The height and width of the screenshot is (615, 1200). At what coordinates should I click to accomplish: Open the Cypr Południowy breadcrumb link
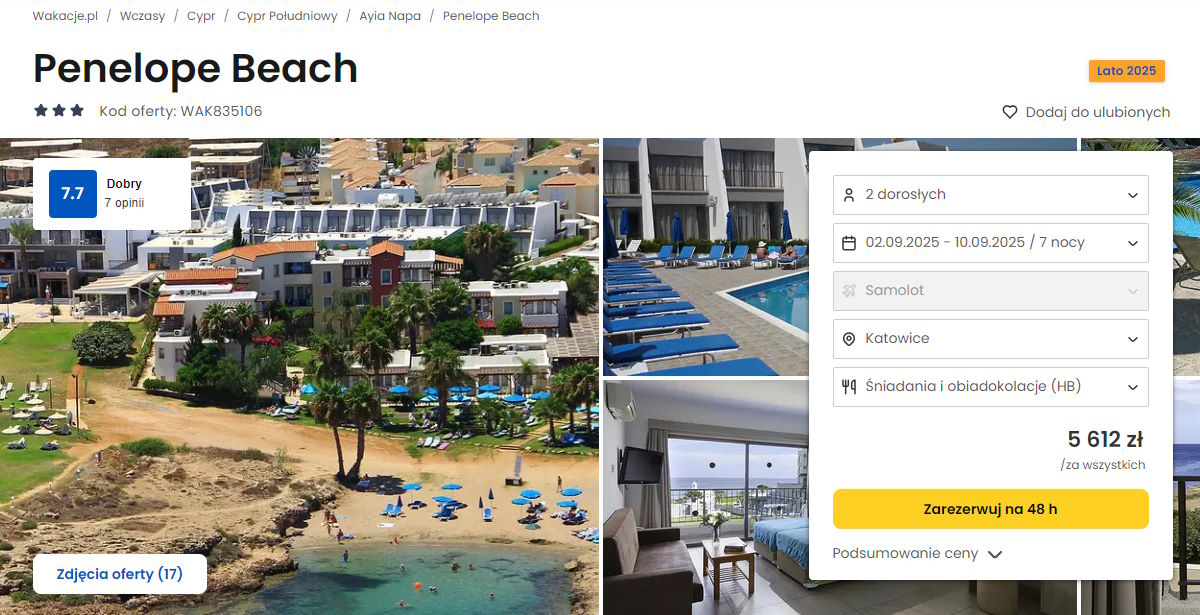[x=287, y=16]
